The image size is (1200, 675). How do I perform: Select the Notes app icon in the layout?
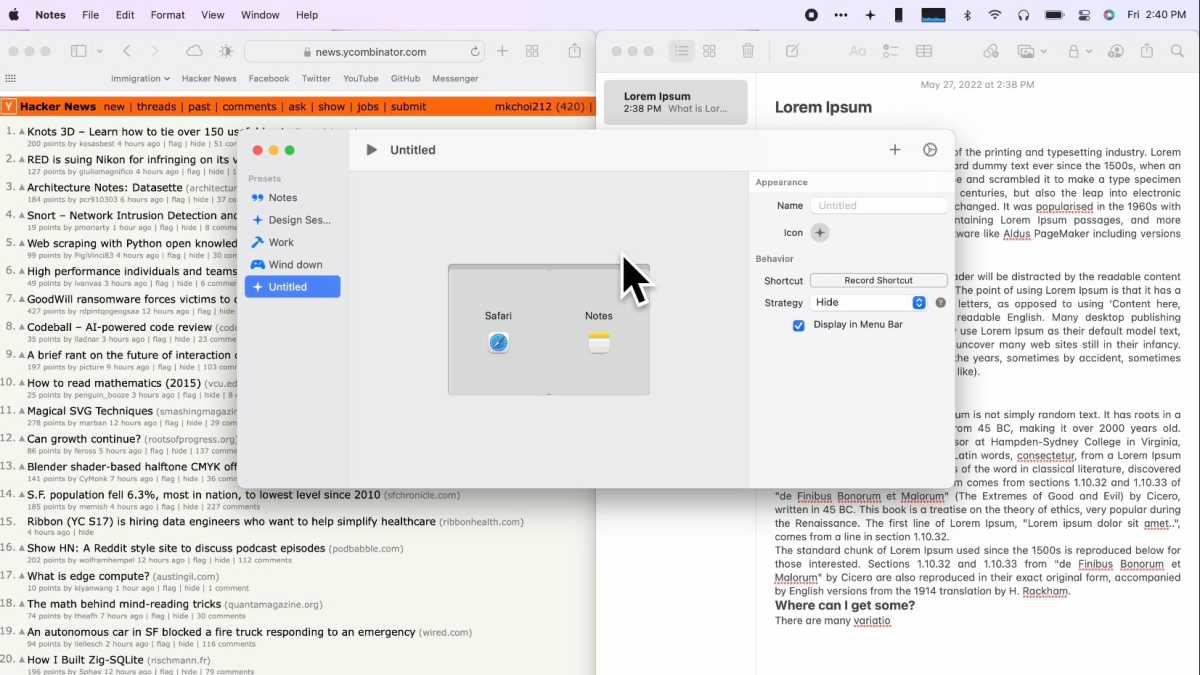coord(599,343)
